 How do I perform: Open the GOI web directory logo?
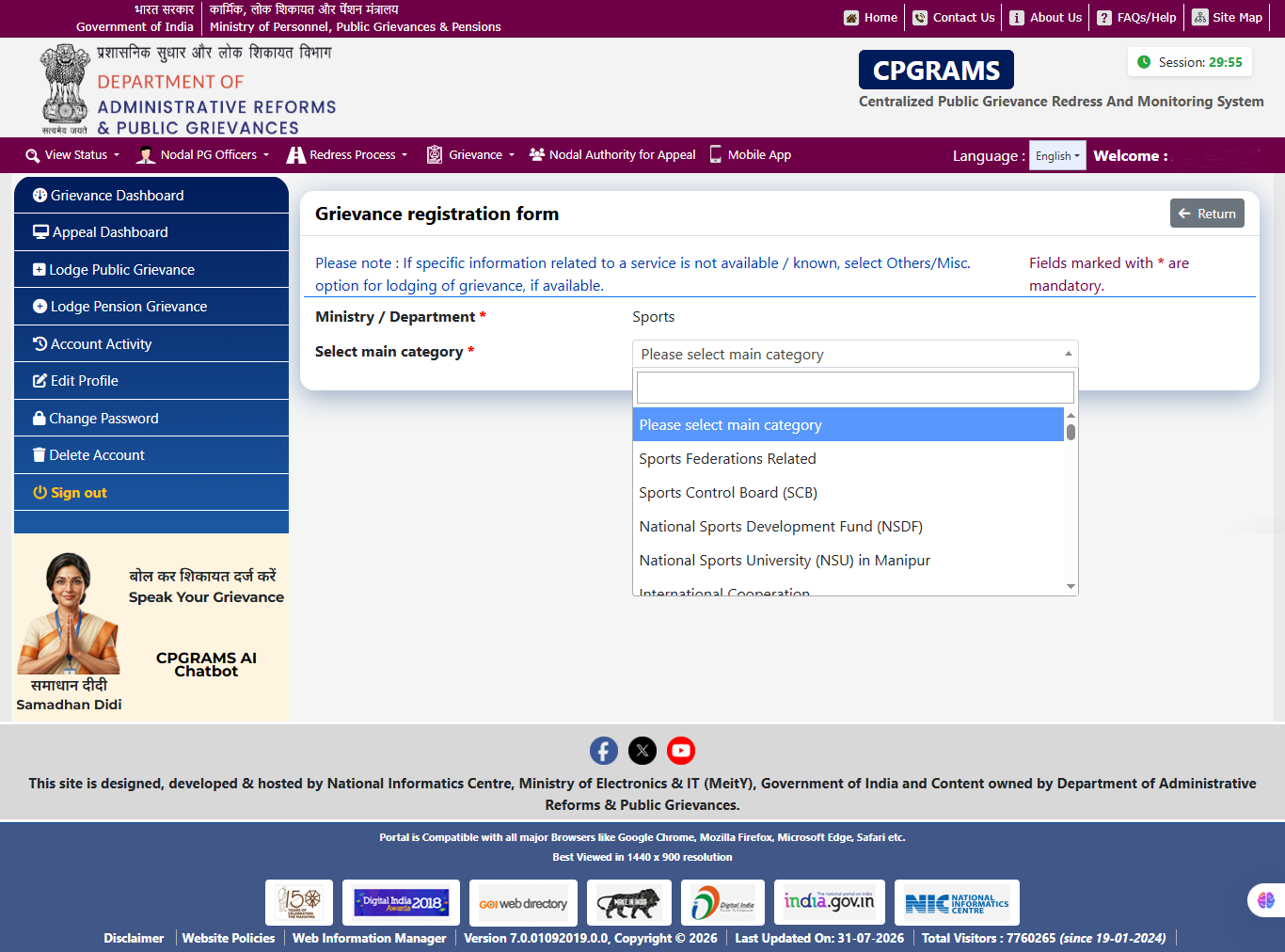pyautogui.click(x=523, y=903)
